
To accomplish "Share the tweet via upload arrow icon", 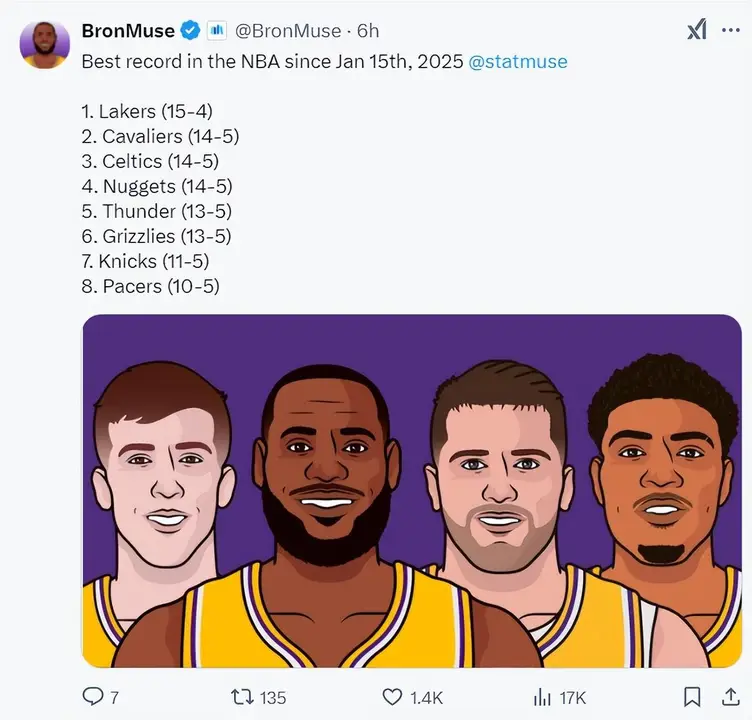I will coord(730,696).
